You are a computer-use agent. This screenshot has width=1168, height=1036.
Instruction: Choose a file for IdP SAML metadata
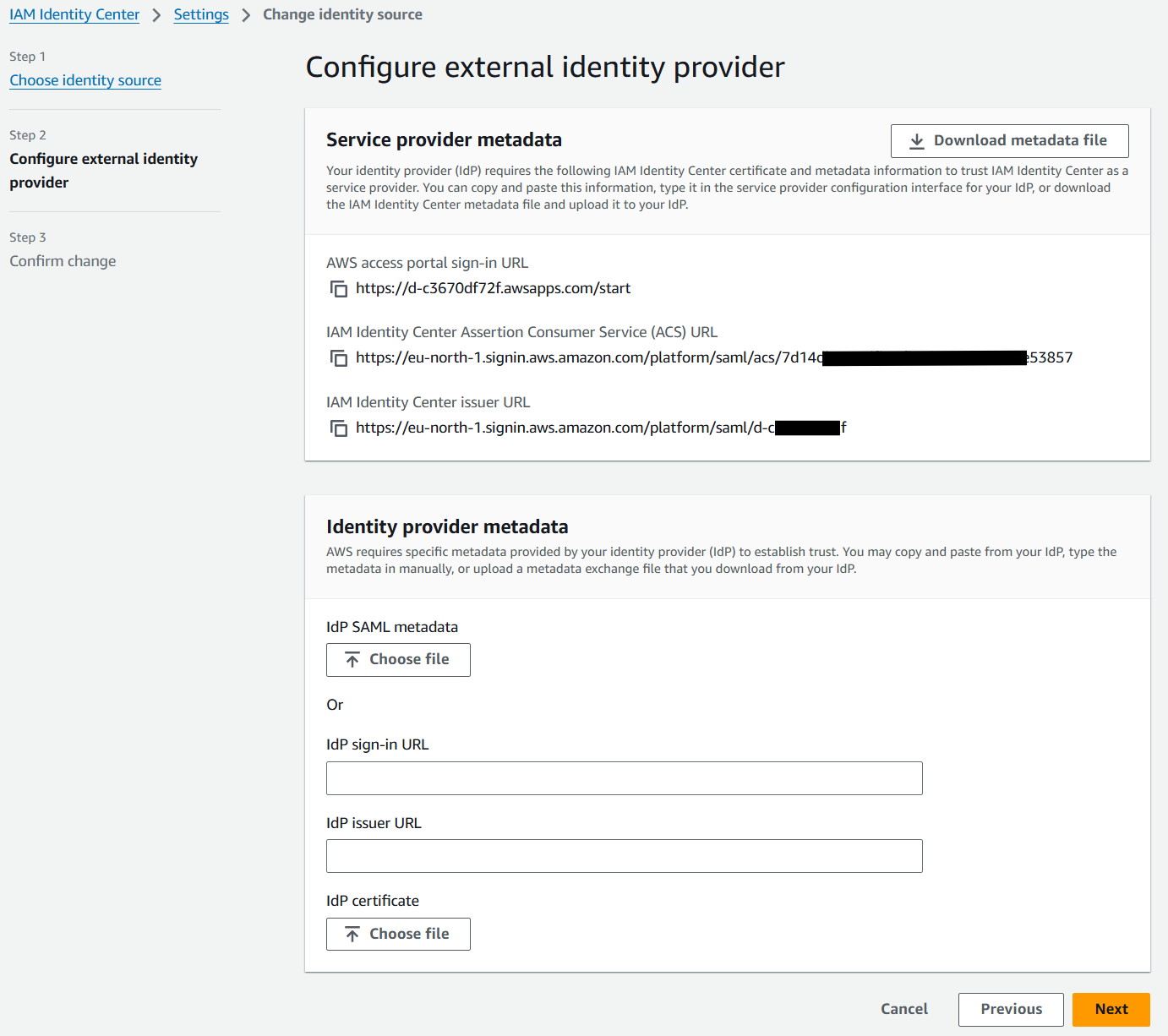(398, 659)
